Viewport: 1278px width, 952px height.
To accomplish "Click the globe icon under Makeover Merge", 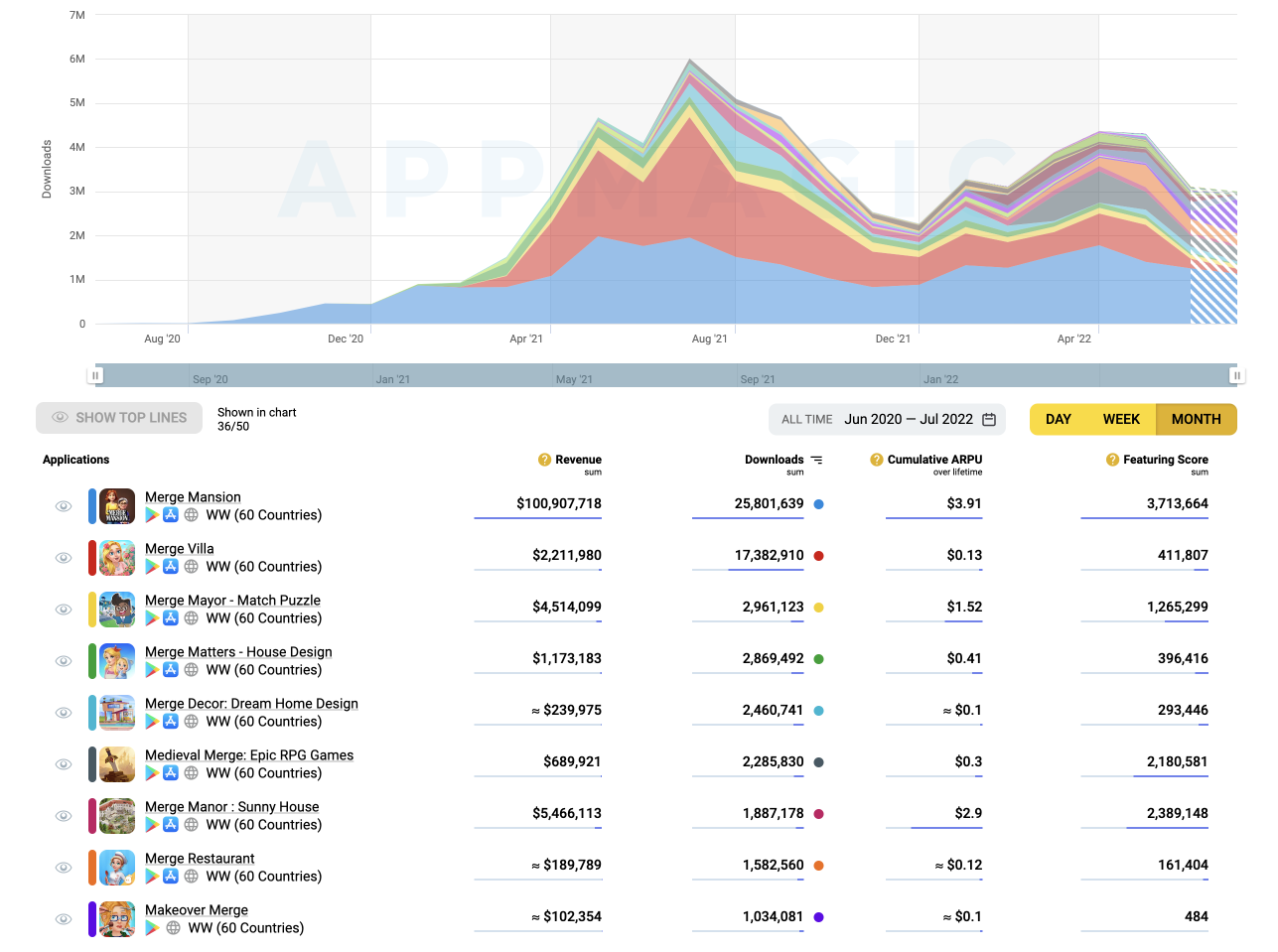I will [173, 928].
